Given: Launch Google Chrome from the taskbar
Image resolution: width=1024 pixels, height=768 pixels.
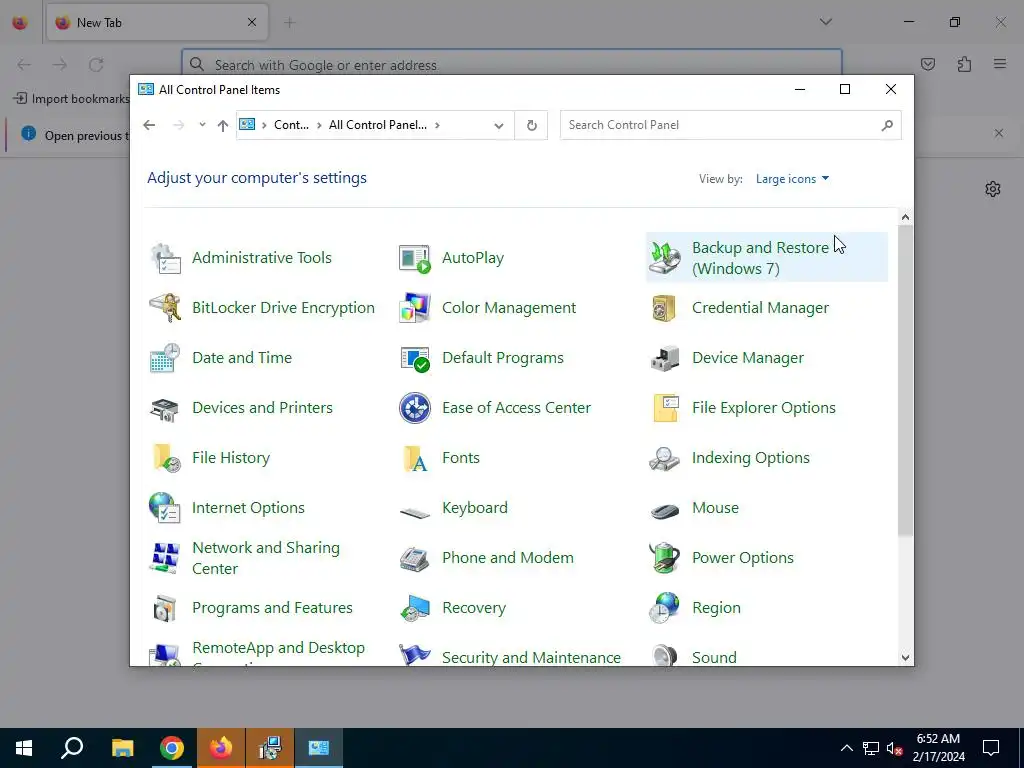Looking at the screenshot, I should coord(172,748).
